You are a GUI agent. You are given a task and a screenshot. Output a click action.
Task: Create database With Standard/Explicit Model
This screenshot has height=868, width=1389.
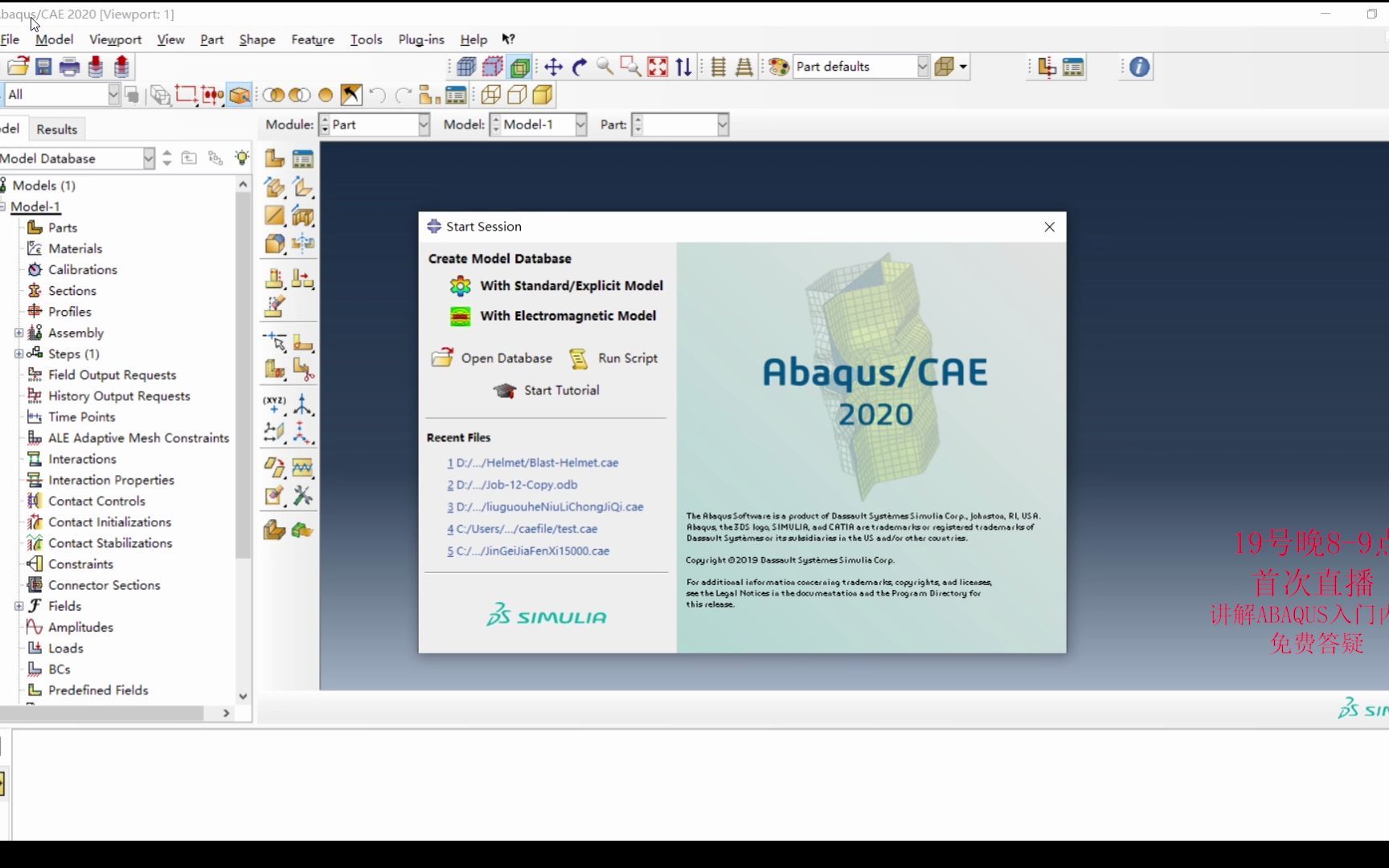[x=556, y=286]
